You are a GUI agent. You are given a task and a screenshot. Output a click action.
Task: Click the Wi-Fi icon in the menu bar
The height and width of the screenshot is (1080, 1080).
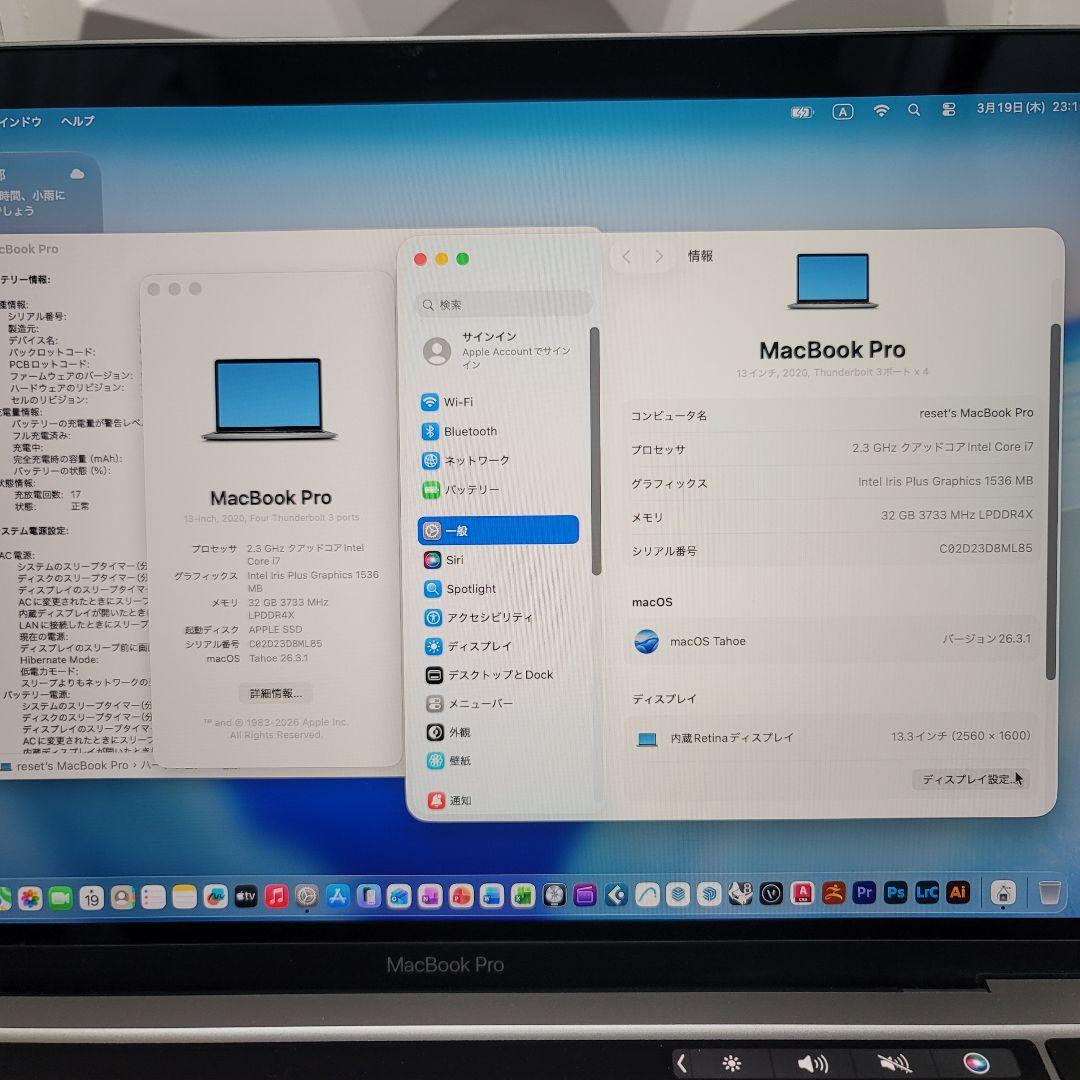(x=881, y=110)
